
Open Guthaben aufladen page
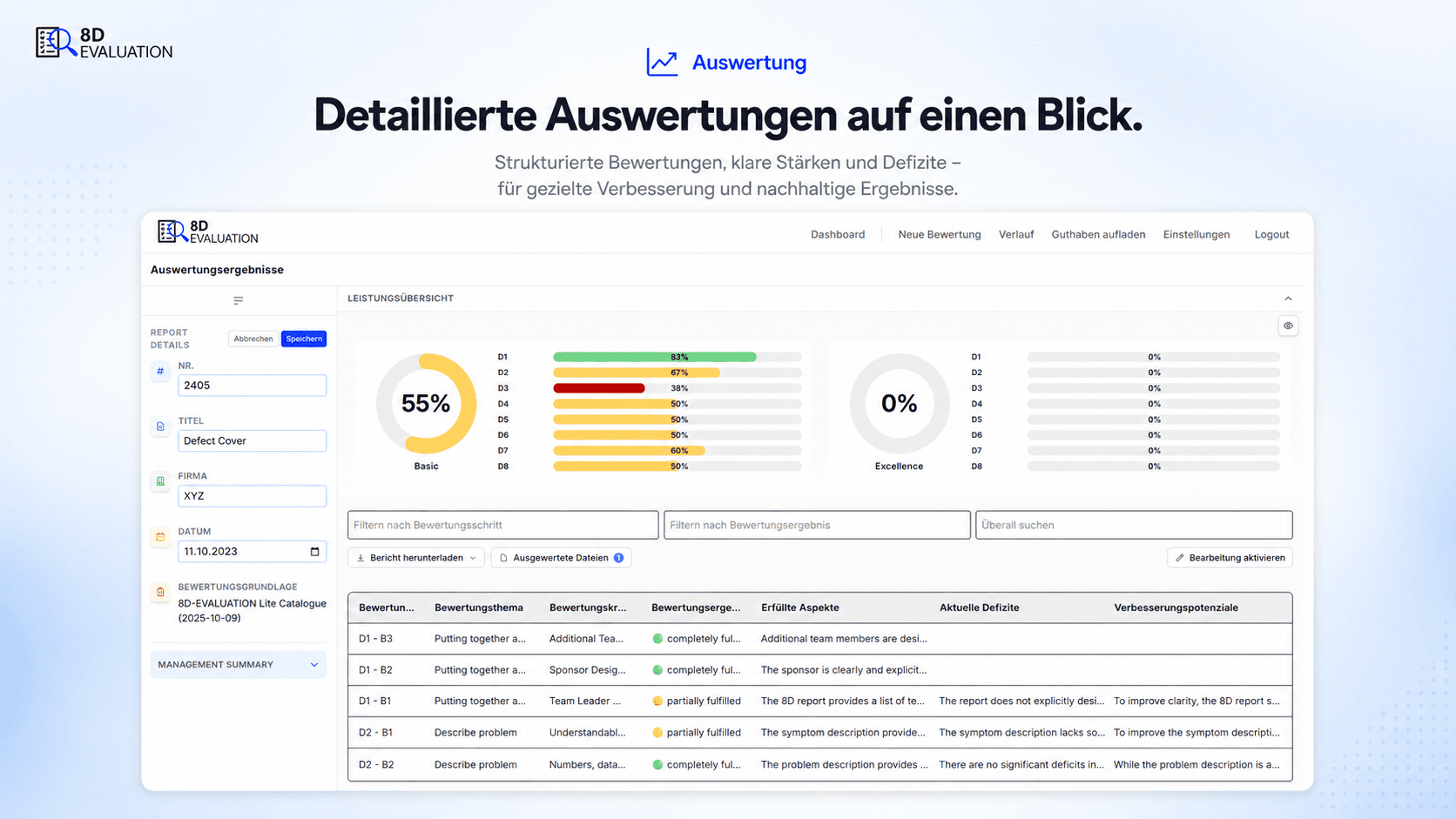(1098, 234)
